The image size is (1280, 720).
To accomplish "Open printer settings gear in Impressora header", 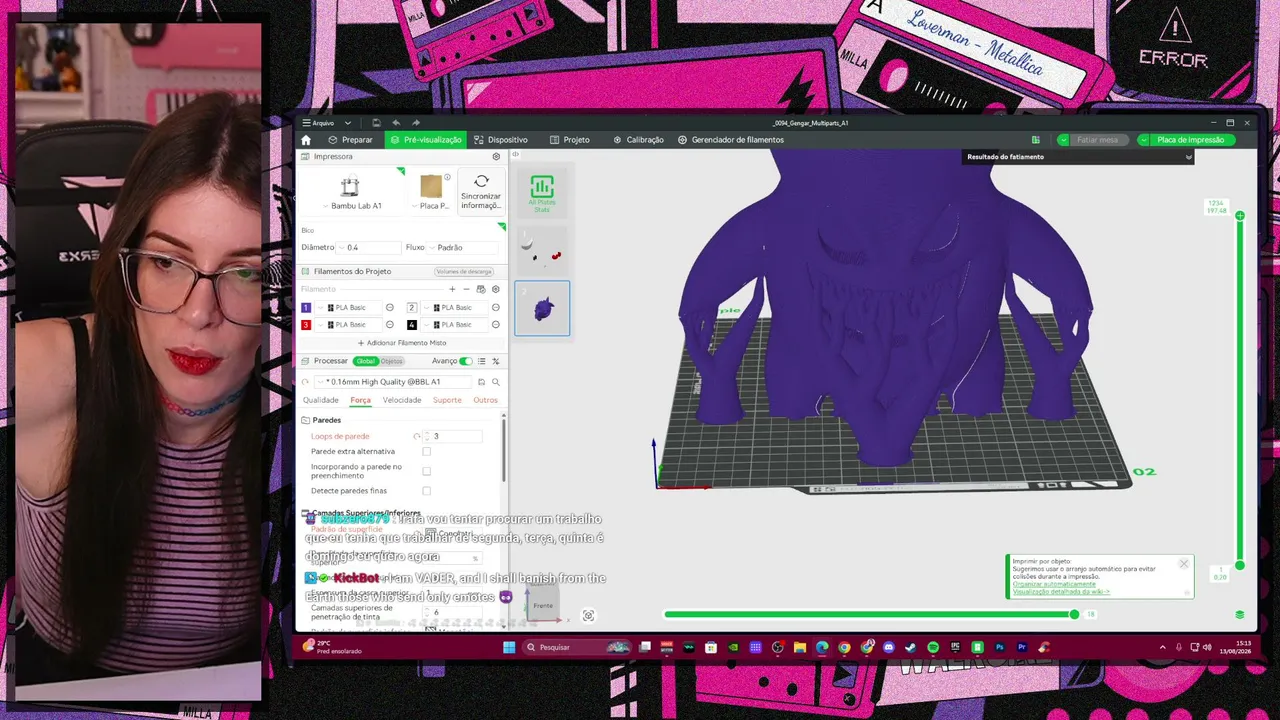I will click(x=496, y=157).
